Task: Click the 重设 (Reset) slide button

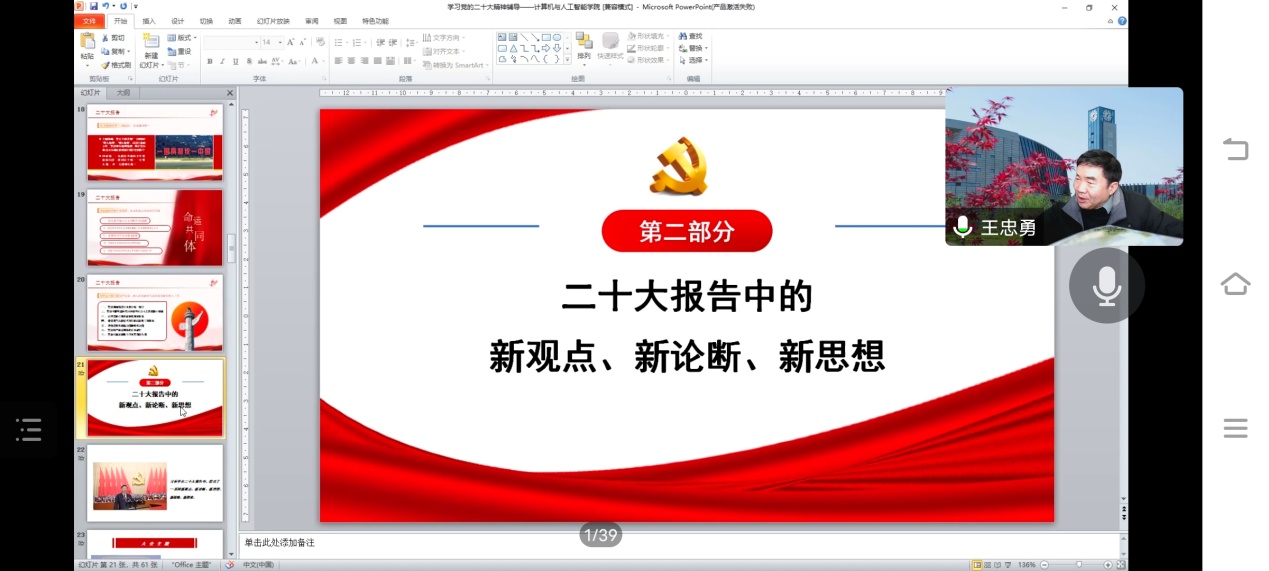Action: [180, 52]
